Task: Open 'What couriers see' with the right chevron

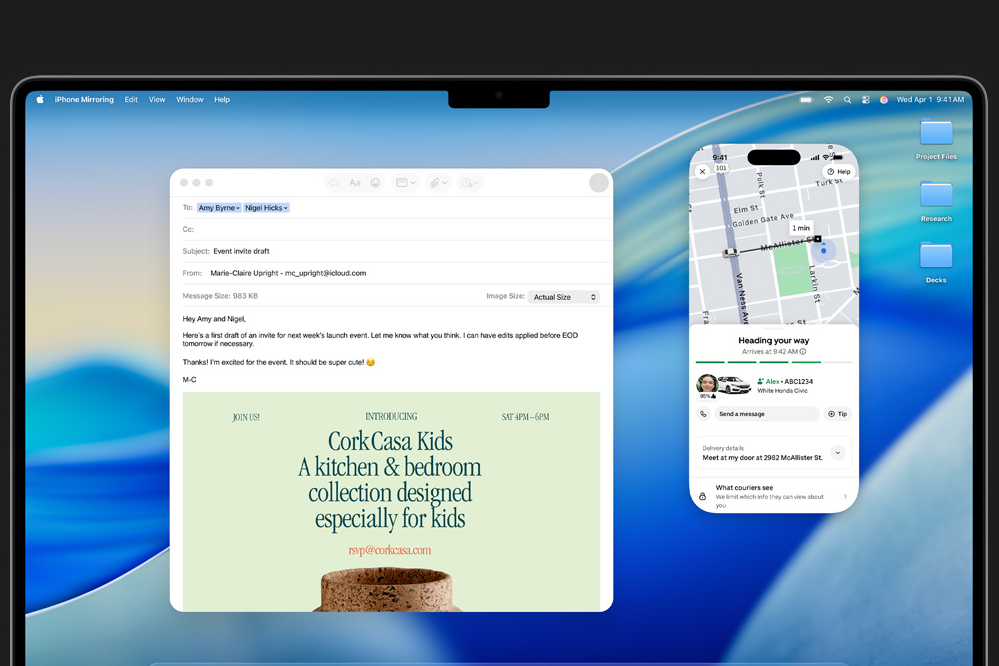Action: (x=845, y=496)
